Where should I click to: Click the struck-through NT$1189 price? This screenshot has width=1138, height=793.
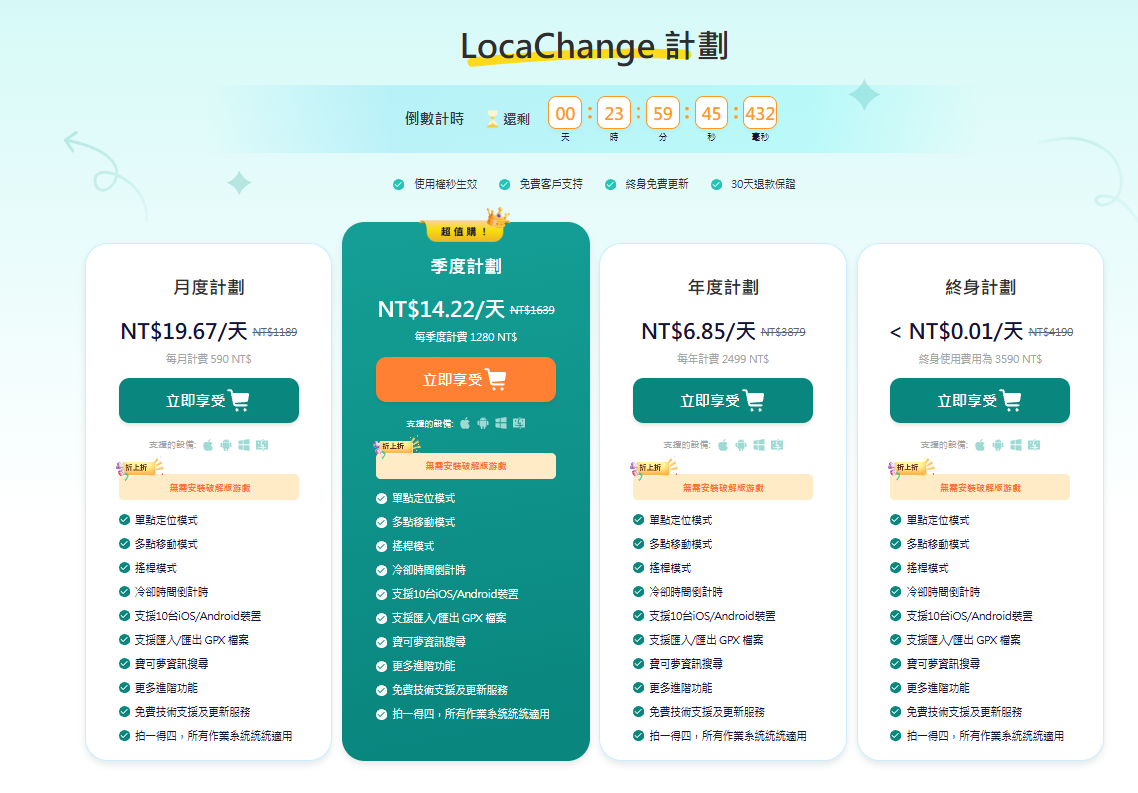point(275,332)
